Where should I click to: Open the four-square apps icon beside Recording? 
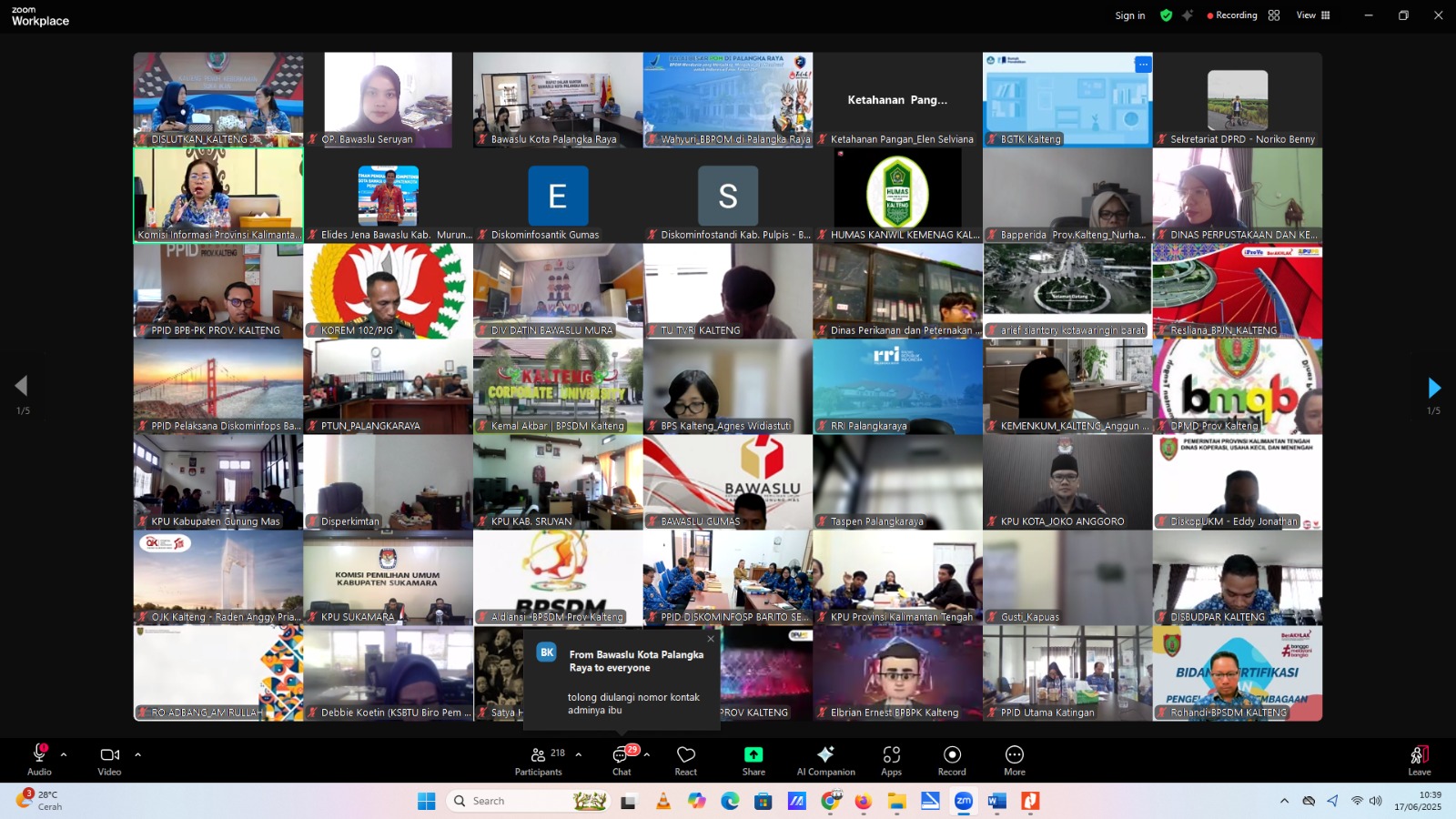click(1274, 15)
